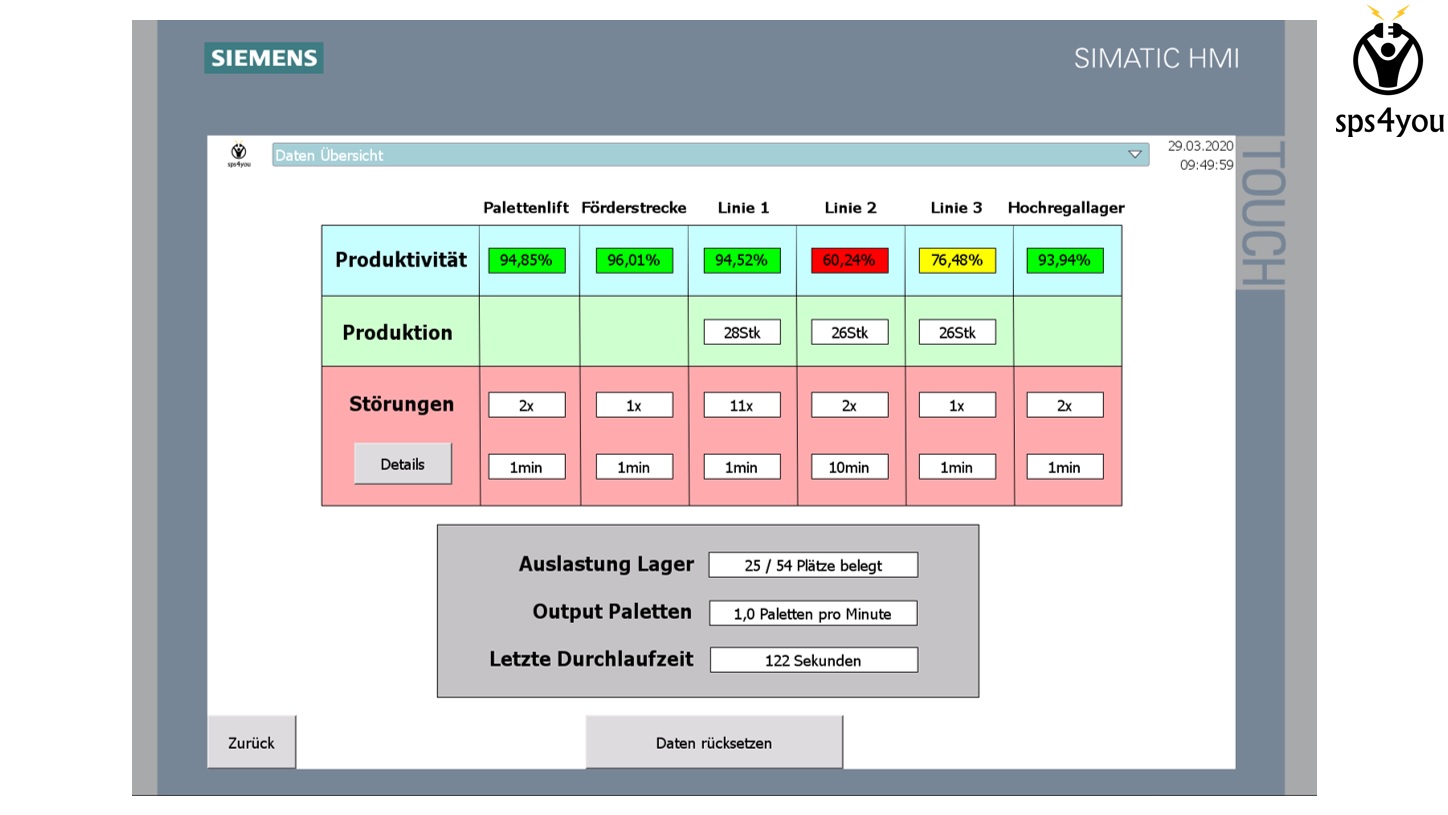Click the Linie 2 production field 26Stk

click(x=849, y=332)
